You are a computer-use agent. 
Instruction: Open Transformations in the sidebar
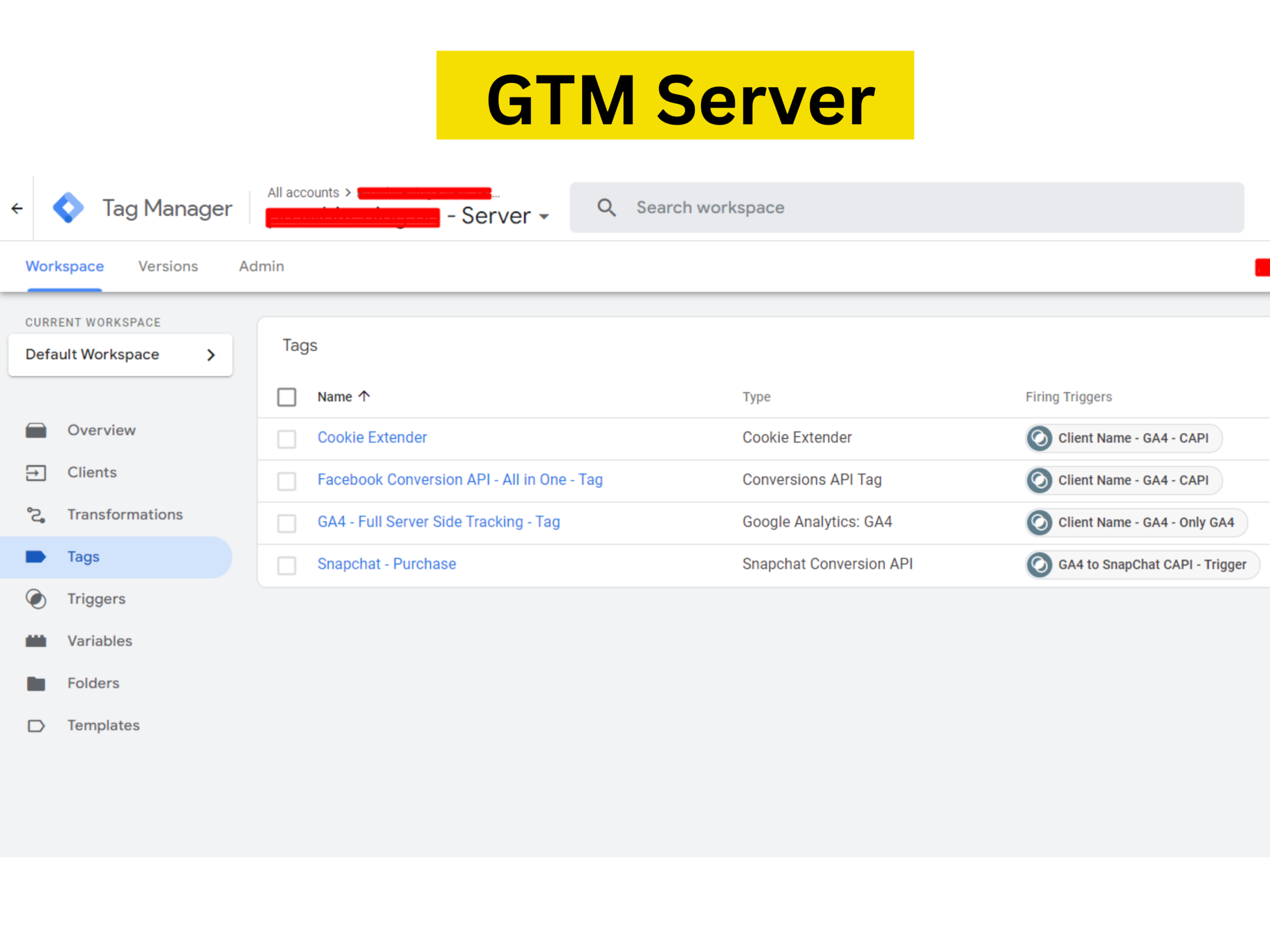[125, 515]
